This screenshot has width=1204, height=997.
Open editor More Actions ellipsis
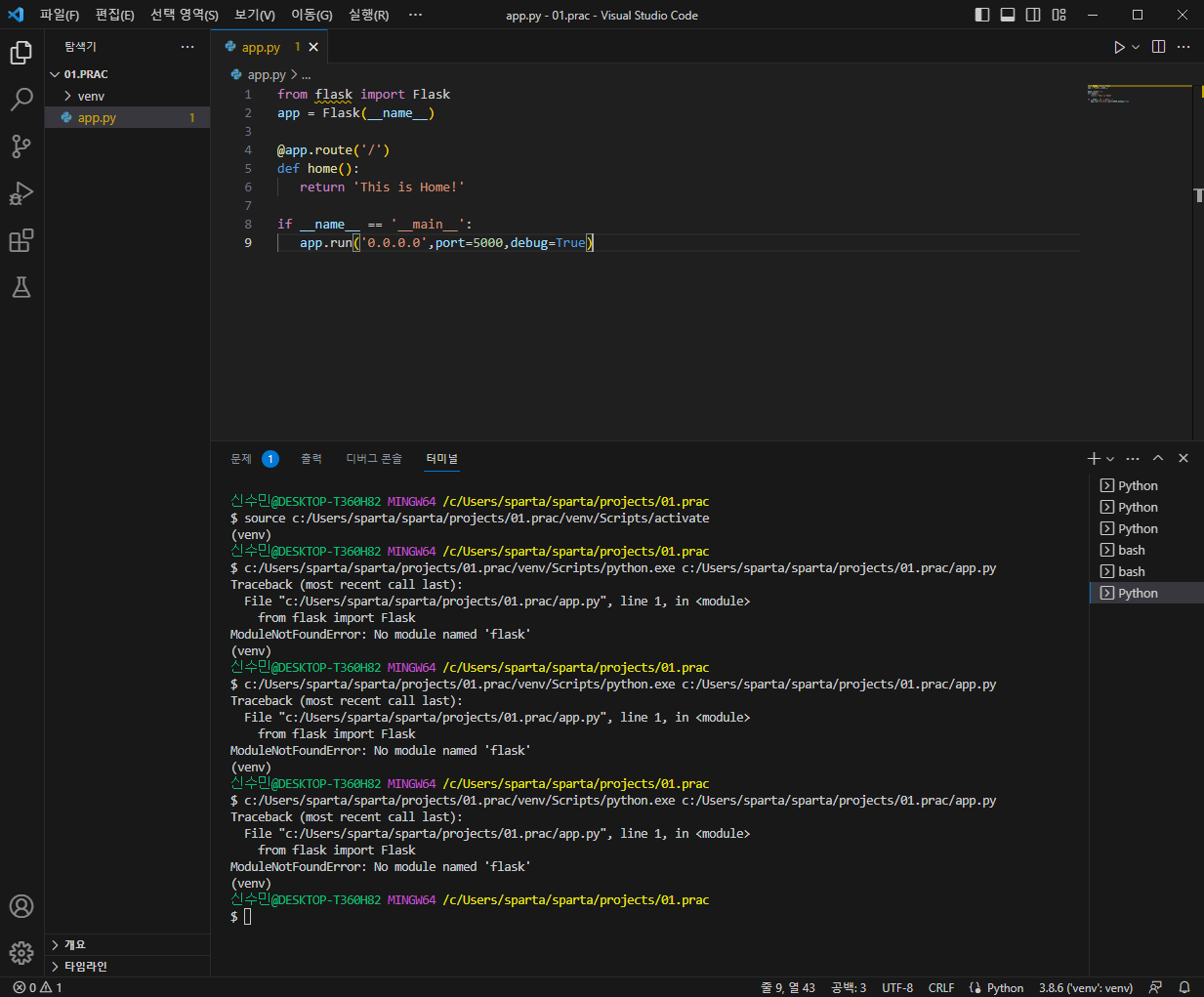click(1183, 47)
